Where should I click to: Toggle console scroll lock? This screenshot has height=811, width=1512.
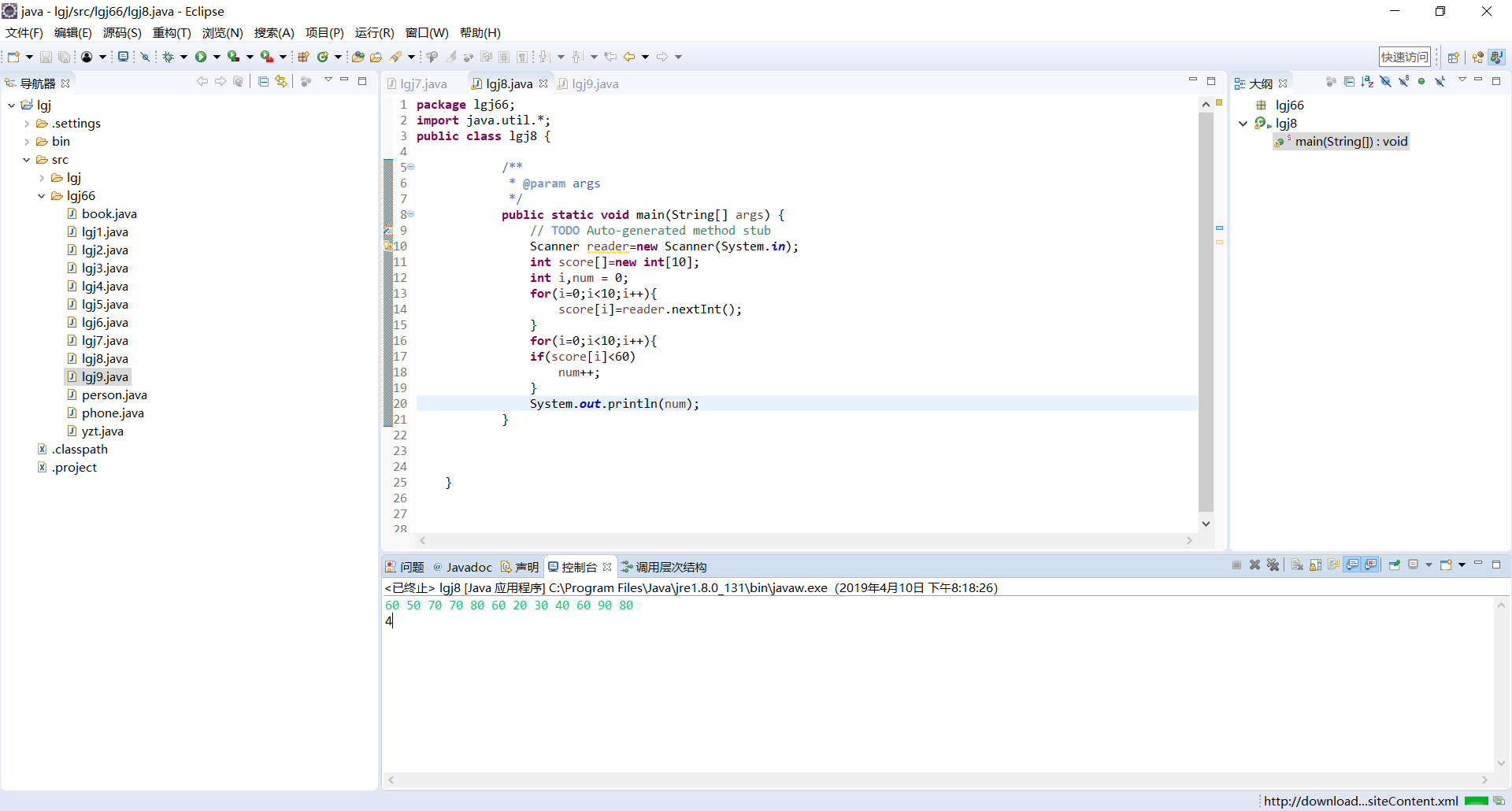pyautogui.click(x=1315, y=565)
